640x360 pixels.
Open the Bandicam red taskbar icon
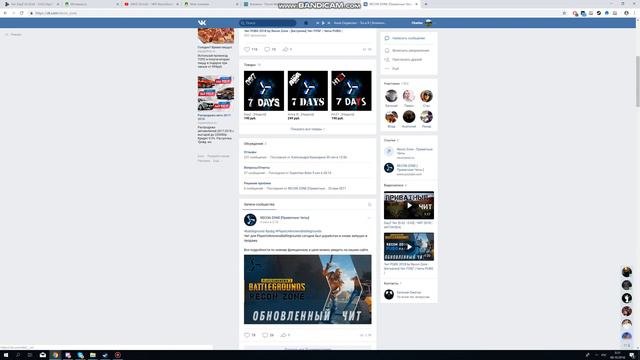(x=118, y=355)
